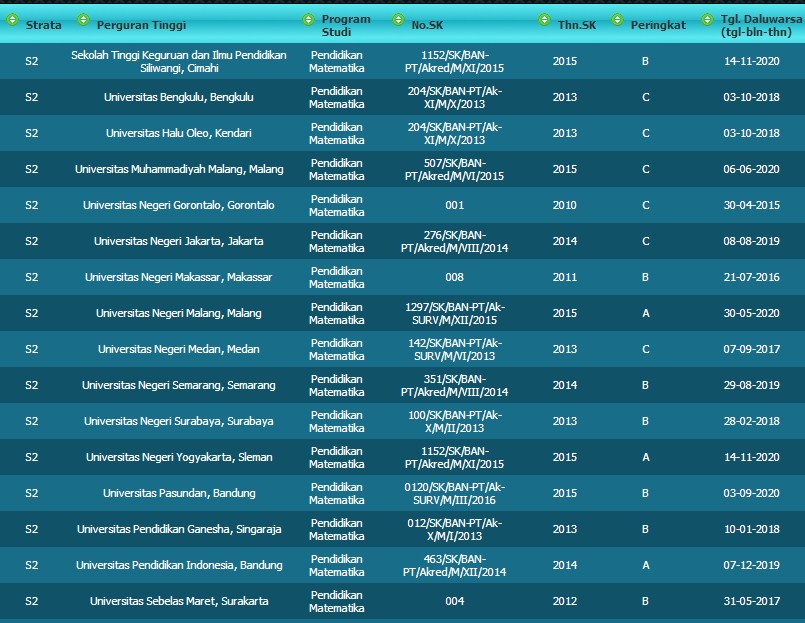Click expiry date 31-05-2017
This screenshot has height=623, width=805.
[x=751, y=600]
